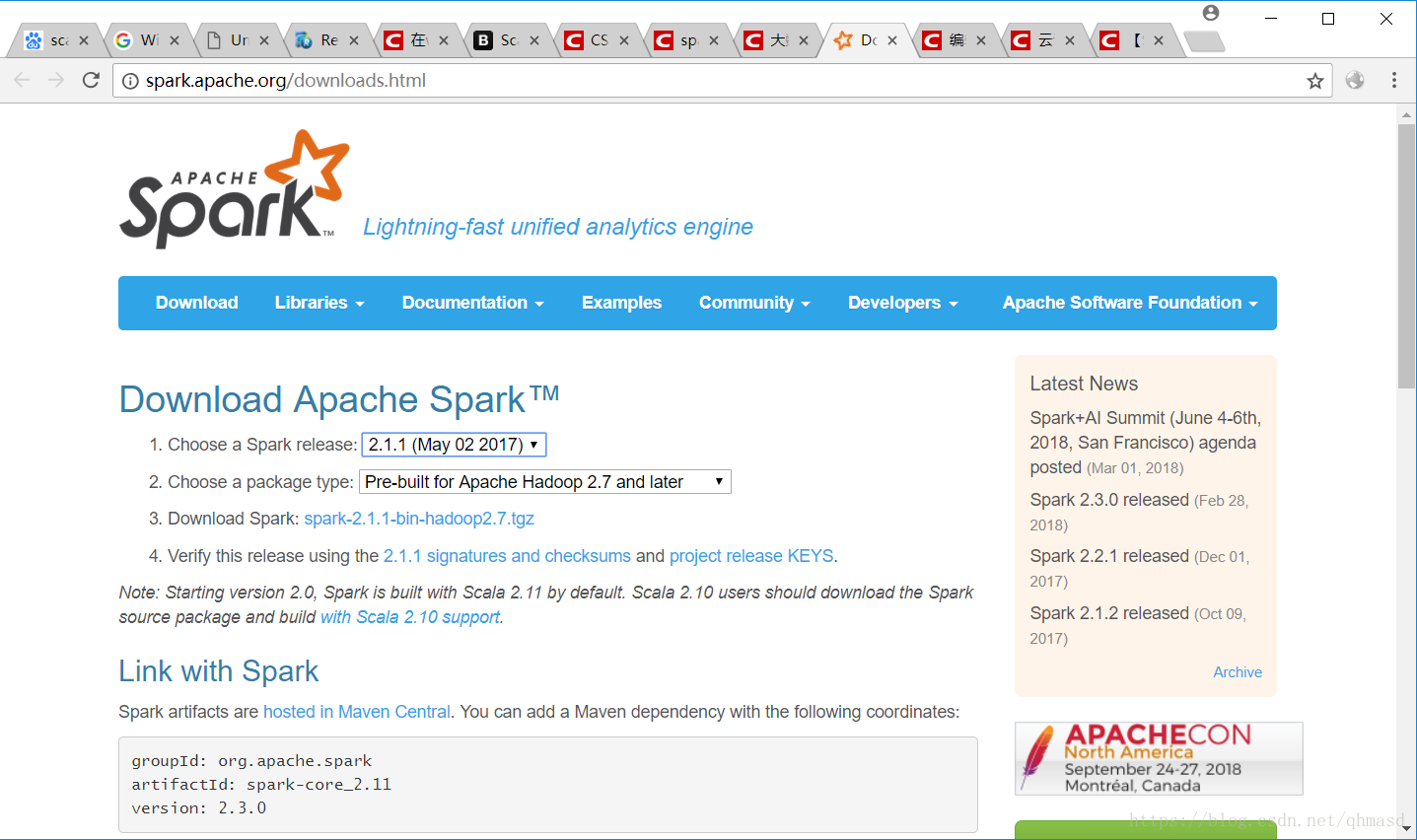The width and height of the screenshot is (1417, 840).
Task: Click the 'version: 2.3.0' line
Action: [199, 808]
